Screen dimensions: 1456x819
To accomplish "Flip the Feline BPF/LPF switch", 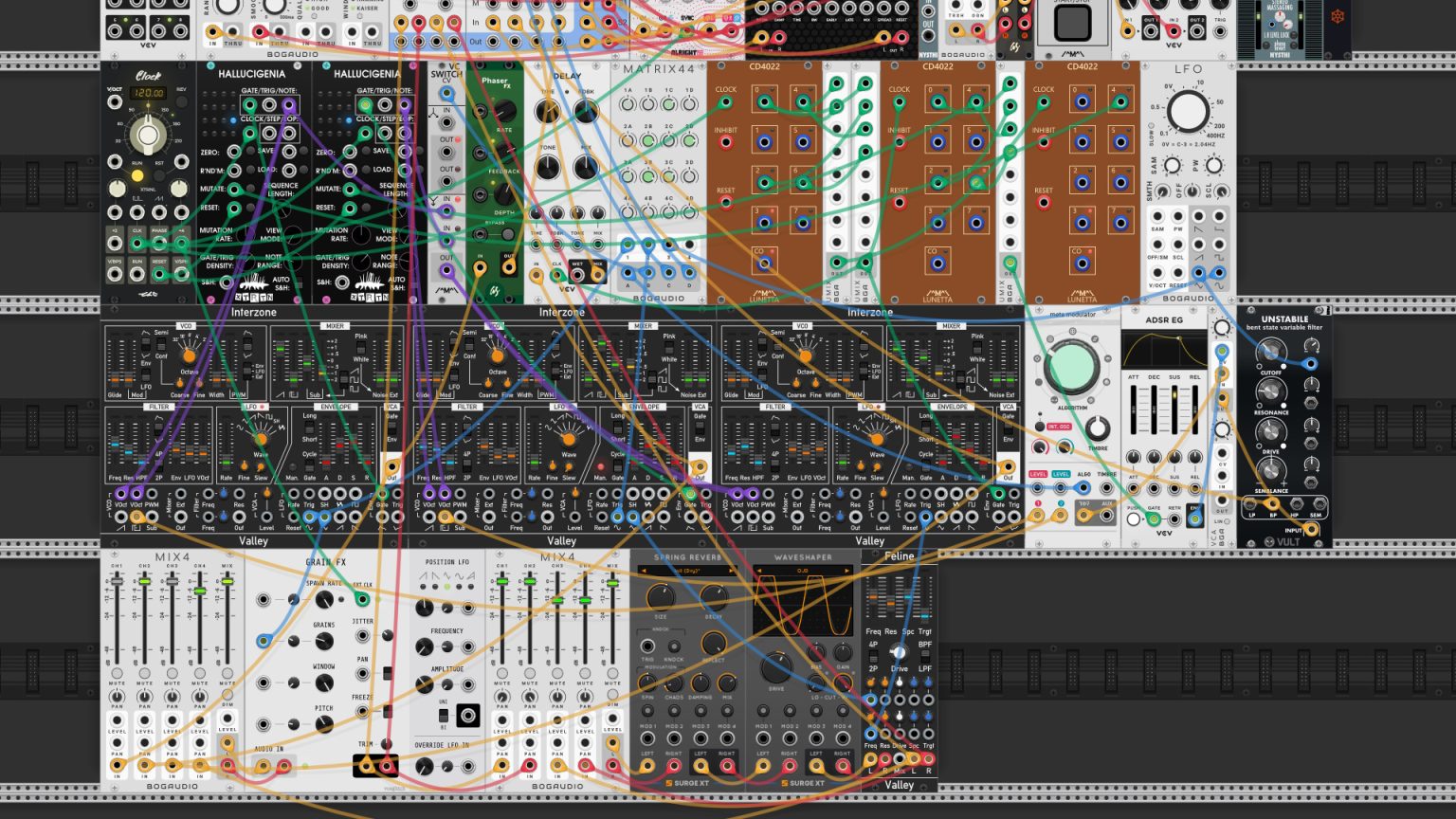I will tap(925, 657).
